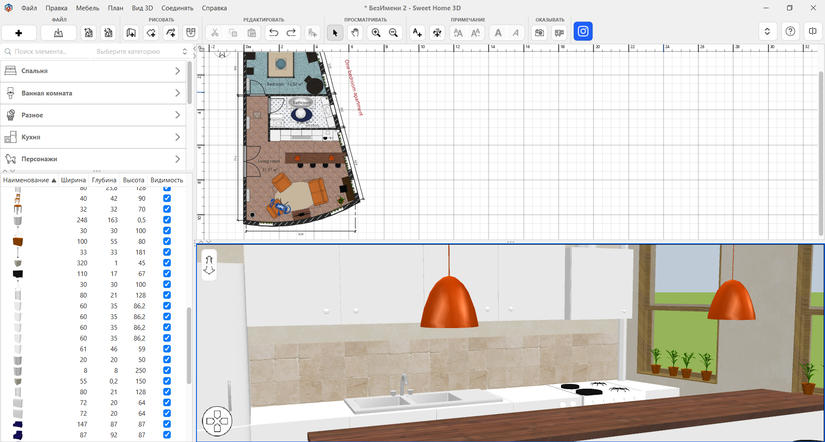Open the Выберите категорию dropdown

click(141, 52)
